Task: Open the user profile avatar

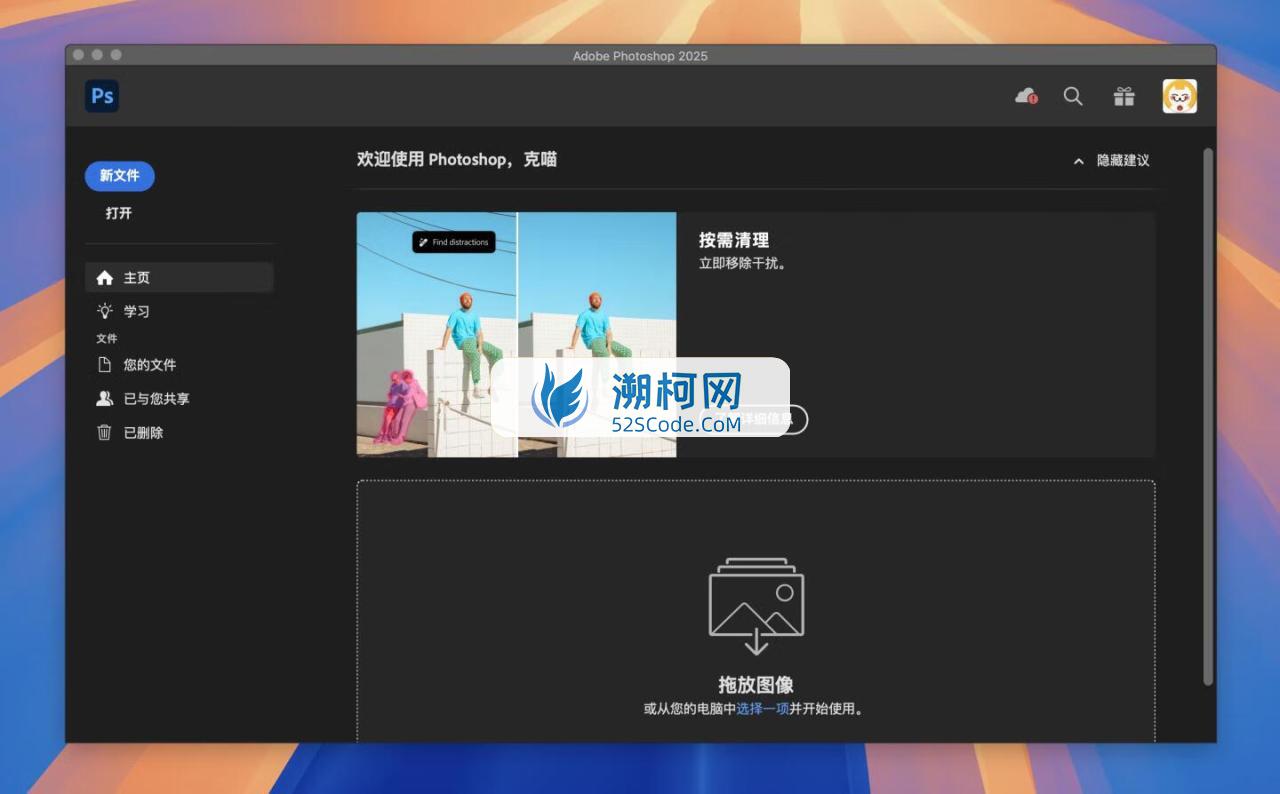Action: coord(1180,96)
